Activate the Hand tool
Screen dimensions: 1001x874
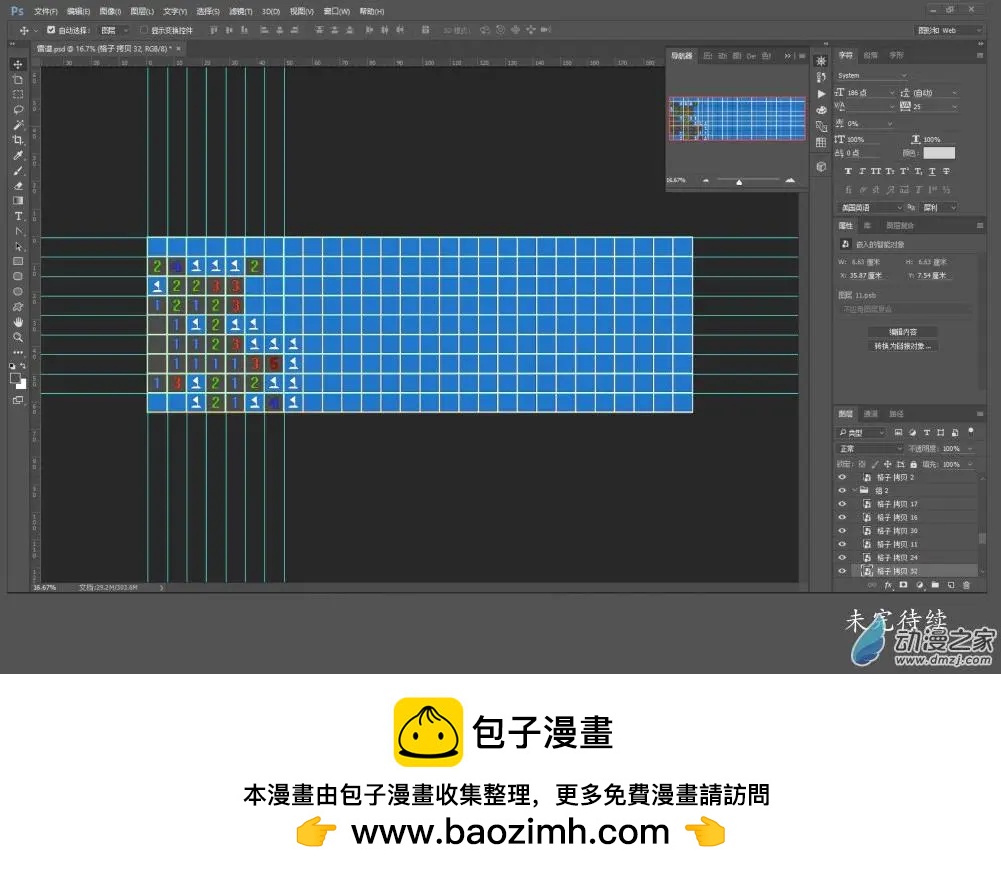(x=18, y=322)
